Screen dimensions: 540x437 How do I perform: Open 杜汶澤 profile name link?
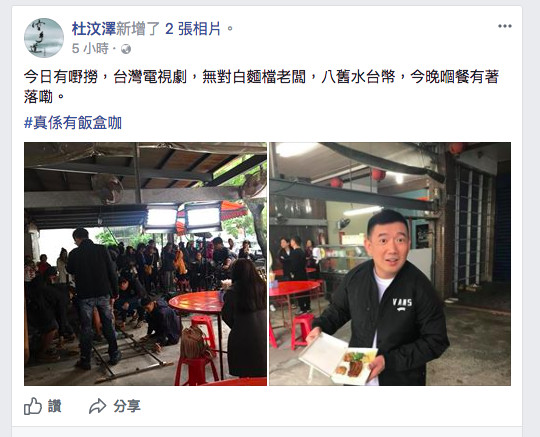coord(94,29)
